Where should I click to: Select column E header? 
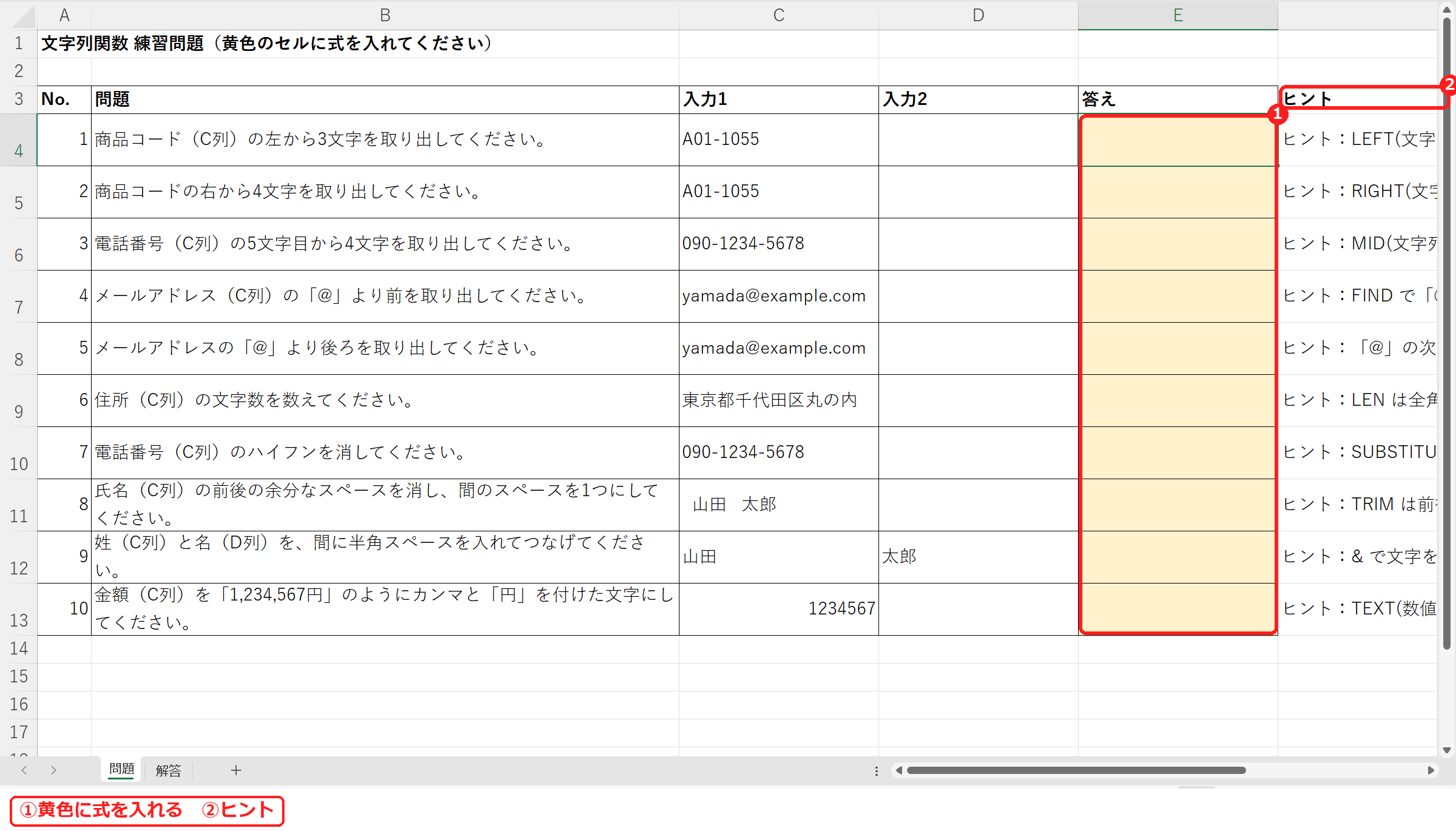coord(1178,15)
